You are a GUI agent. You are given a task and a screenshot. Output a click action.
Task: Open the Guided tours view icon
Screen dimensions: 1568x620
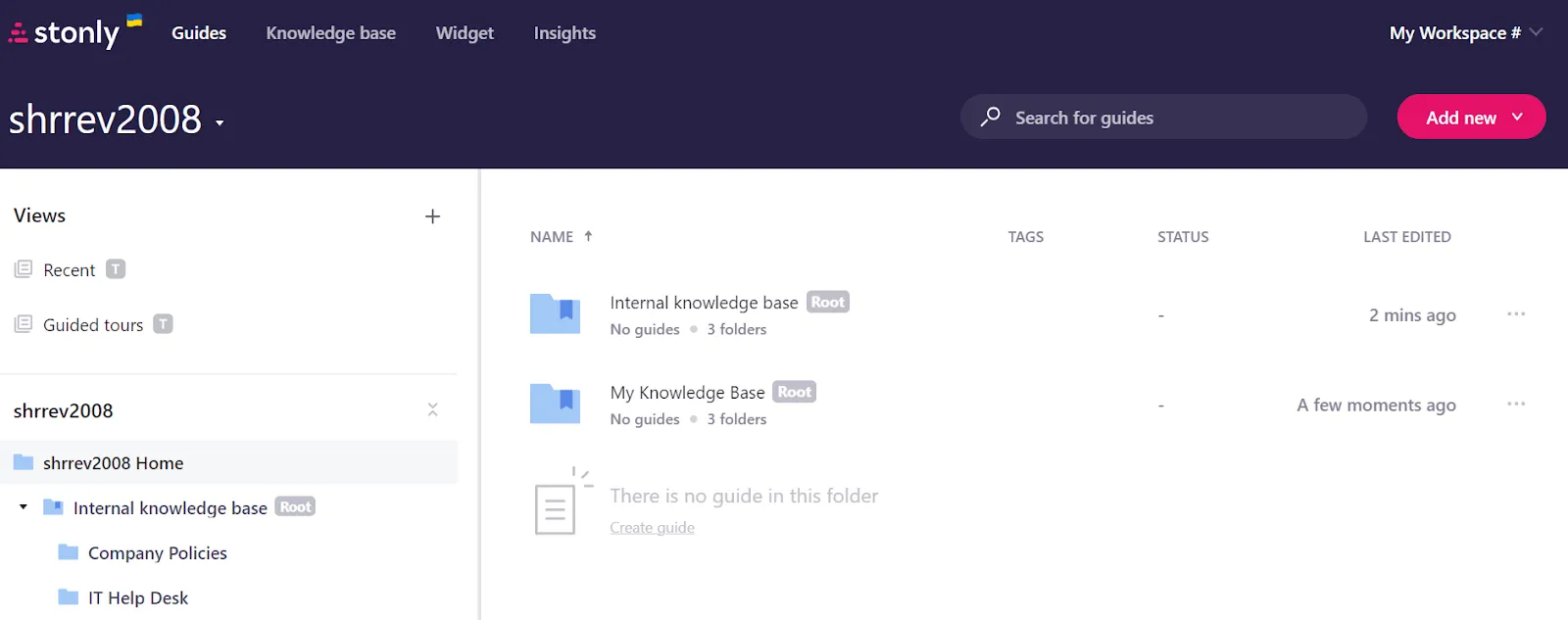coord(24,324)
